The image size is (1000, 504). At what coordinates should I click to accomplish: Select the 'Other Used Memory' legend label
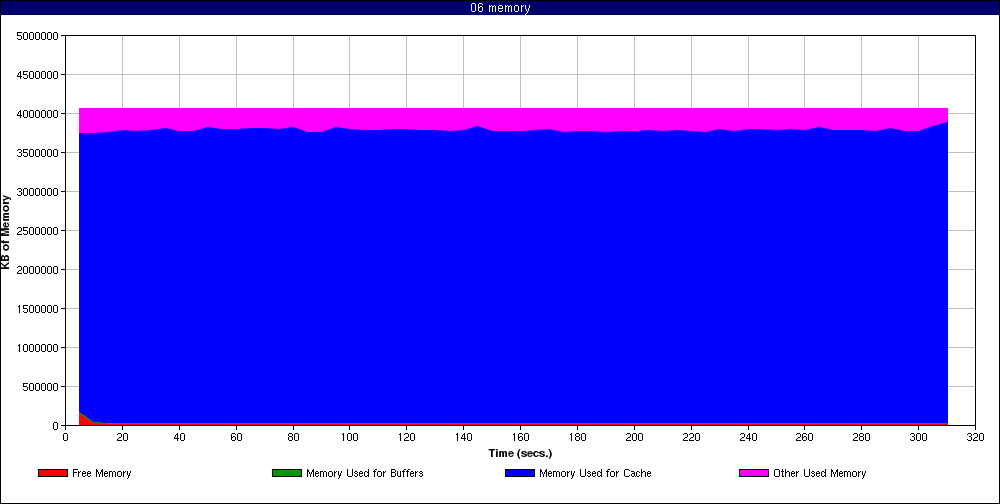click(x=820, y=473)
